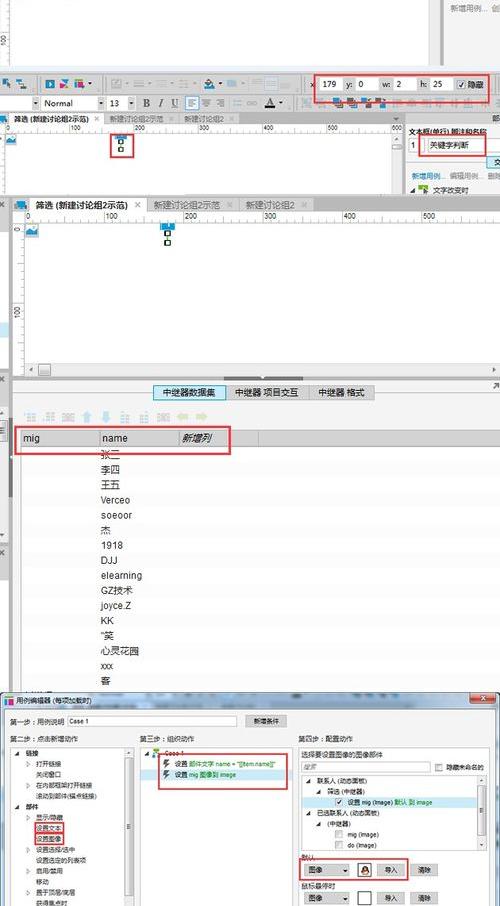The width and height of the screenshot is (500, 906).
Task: Select the 设置 mig 图像到 image action
Action: pyautogui.click(x=205, y=774)
